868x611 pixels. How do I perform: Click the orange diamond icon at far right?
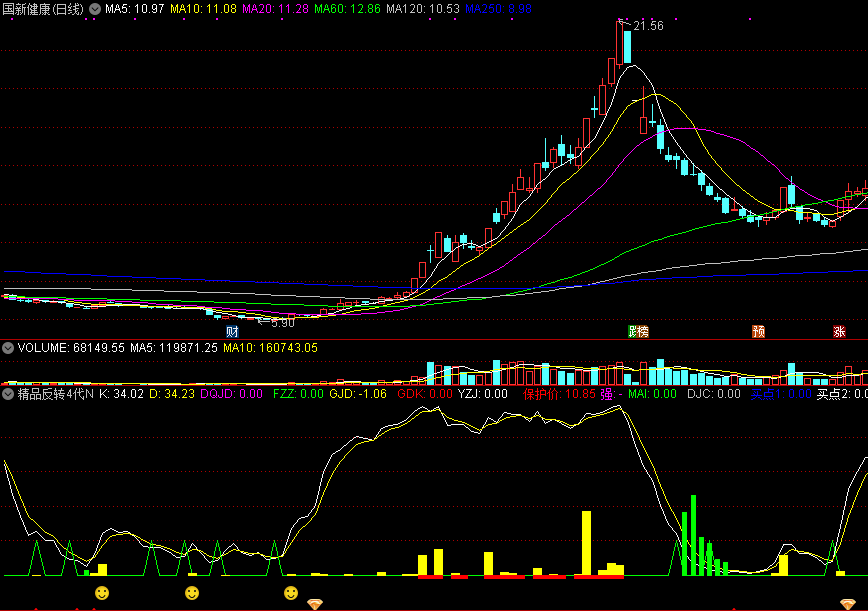[848, 604]
